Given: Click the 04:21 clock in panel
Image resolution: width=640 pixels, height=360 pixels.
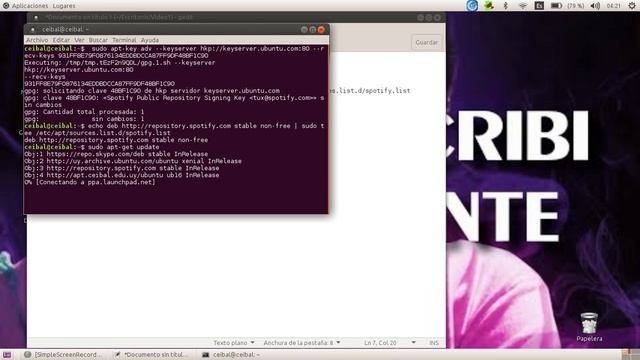Looking at the screenshot, I should coord(613,6).
